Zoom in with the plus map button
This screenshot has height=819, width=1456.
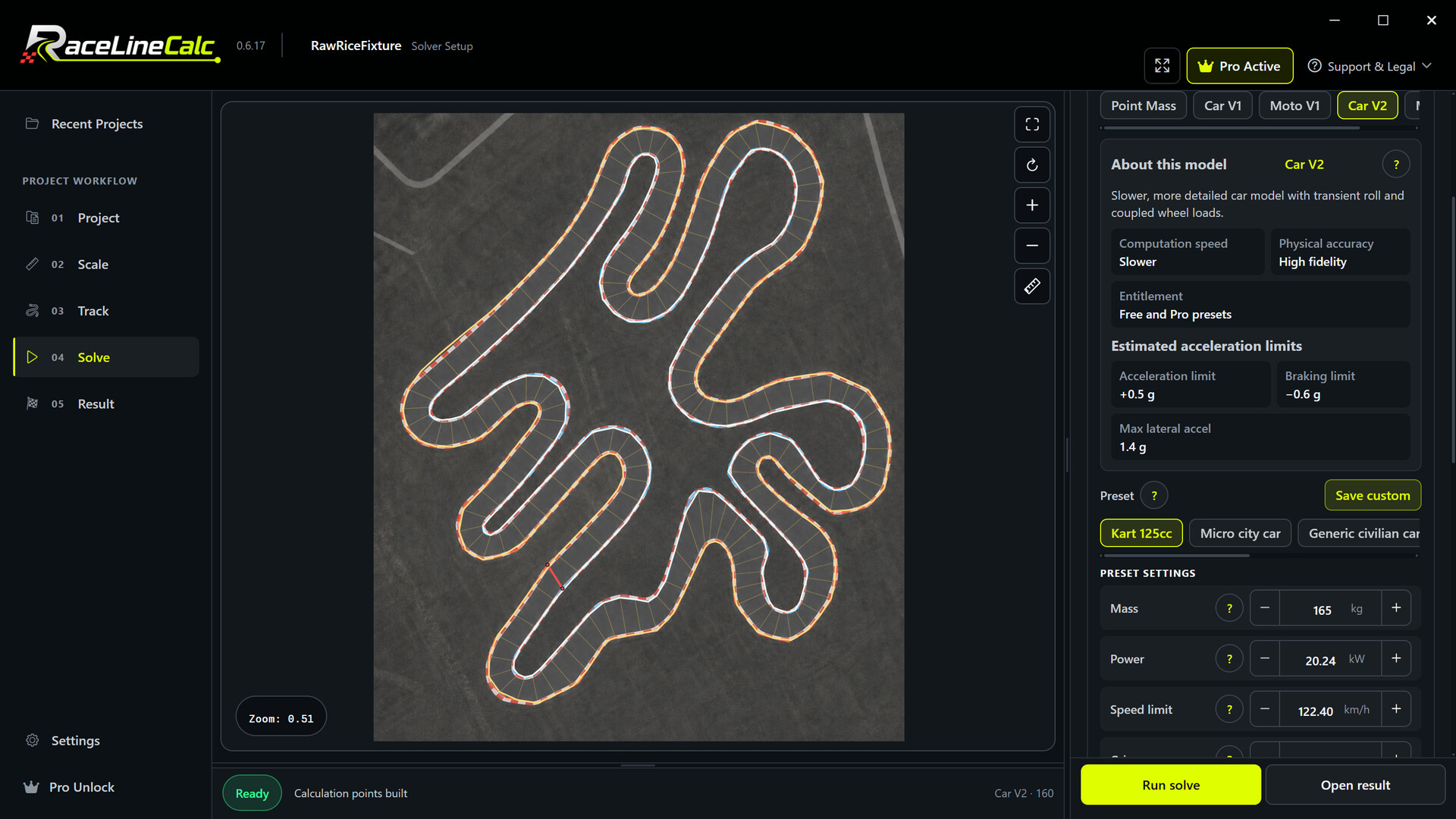coord(1032,205)
